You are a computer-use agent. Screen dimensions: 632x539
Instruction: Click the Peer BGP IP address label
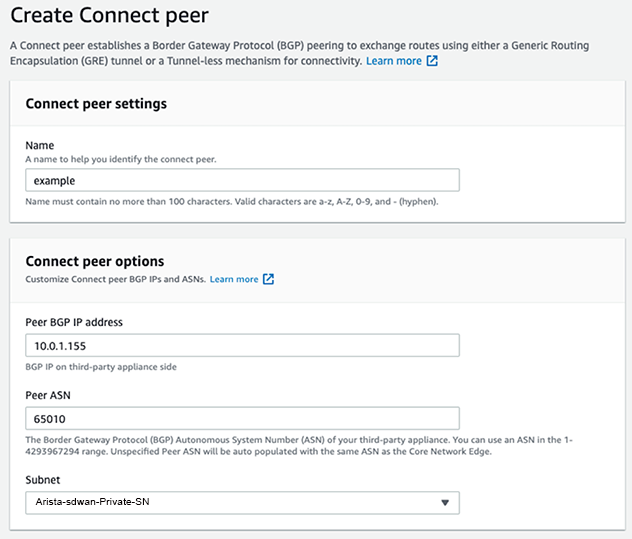click(77, 320)
